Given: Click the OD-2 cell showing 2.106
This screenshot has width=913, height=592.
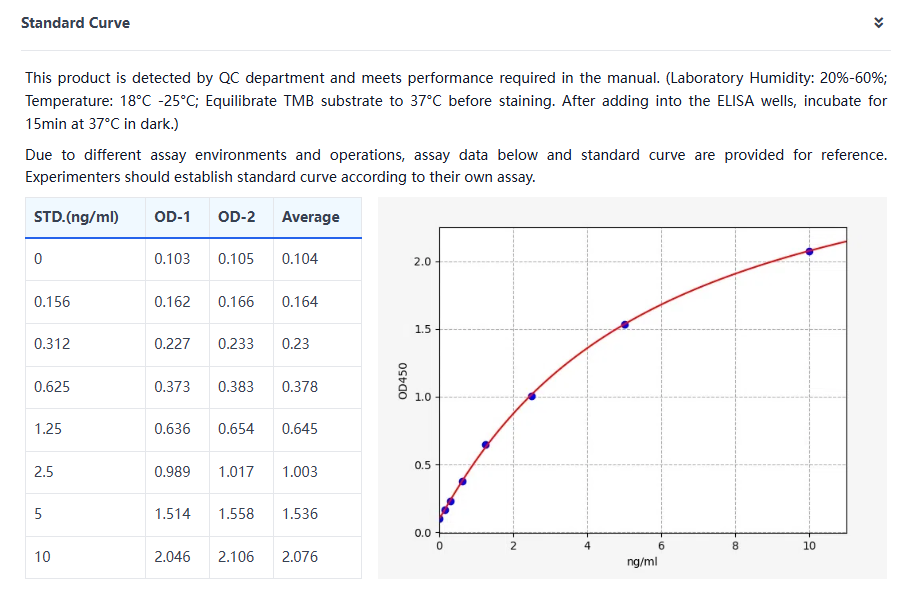Looking at the screenshot, I should tap(236, 557).
